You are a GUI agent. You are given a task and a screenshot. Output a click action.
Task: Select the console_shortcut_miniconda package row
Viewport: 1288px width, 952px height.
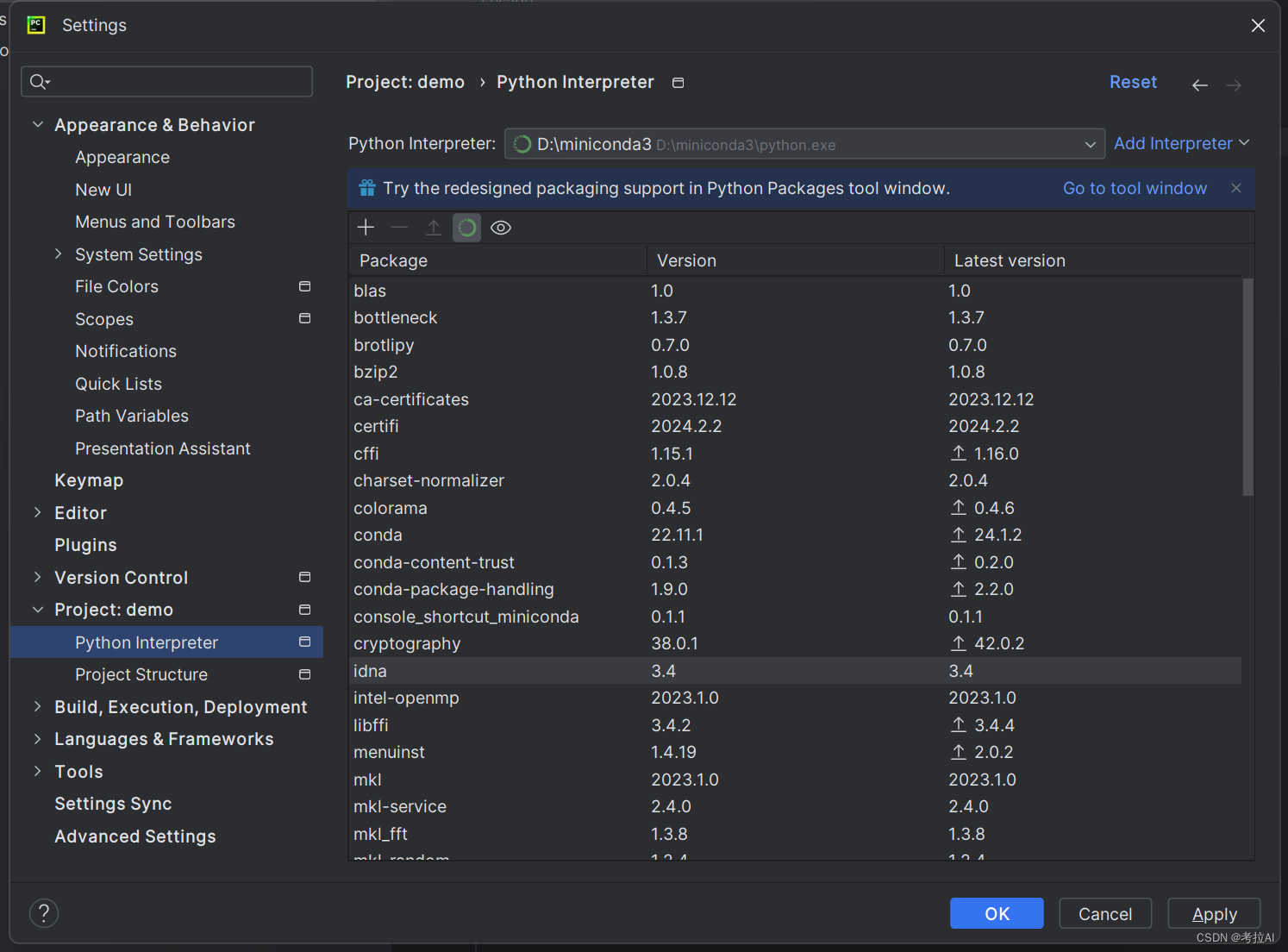click(x=795, y=617)
